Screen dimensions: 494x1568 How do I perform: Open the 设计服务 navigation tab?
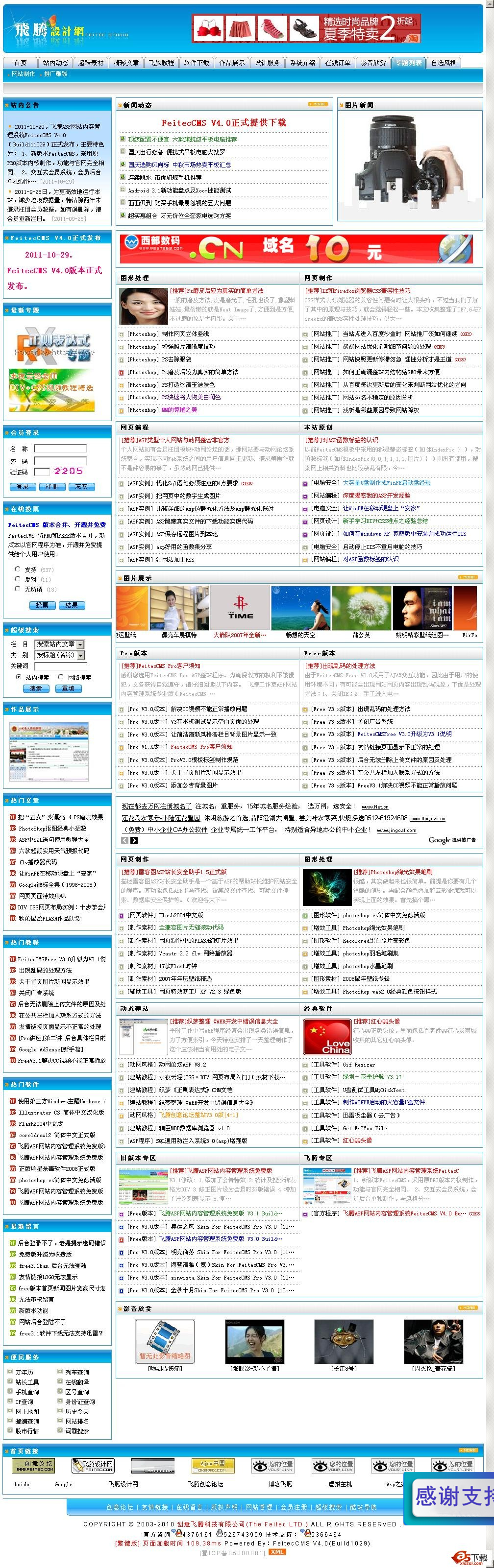pos(268,63)
